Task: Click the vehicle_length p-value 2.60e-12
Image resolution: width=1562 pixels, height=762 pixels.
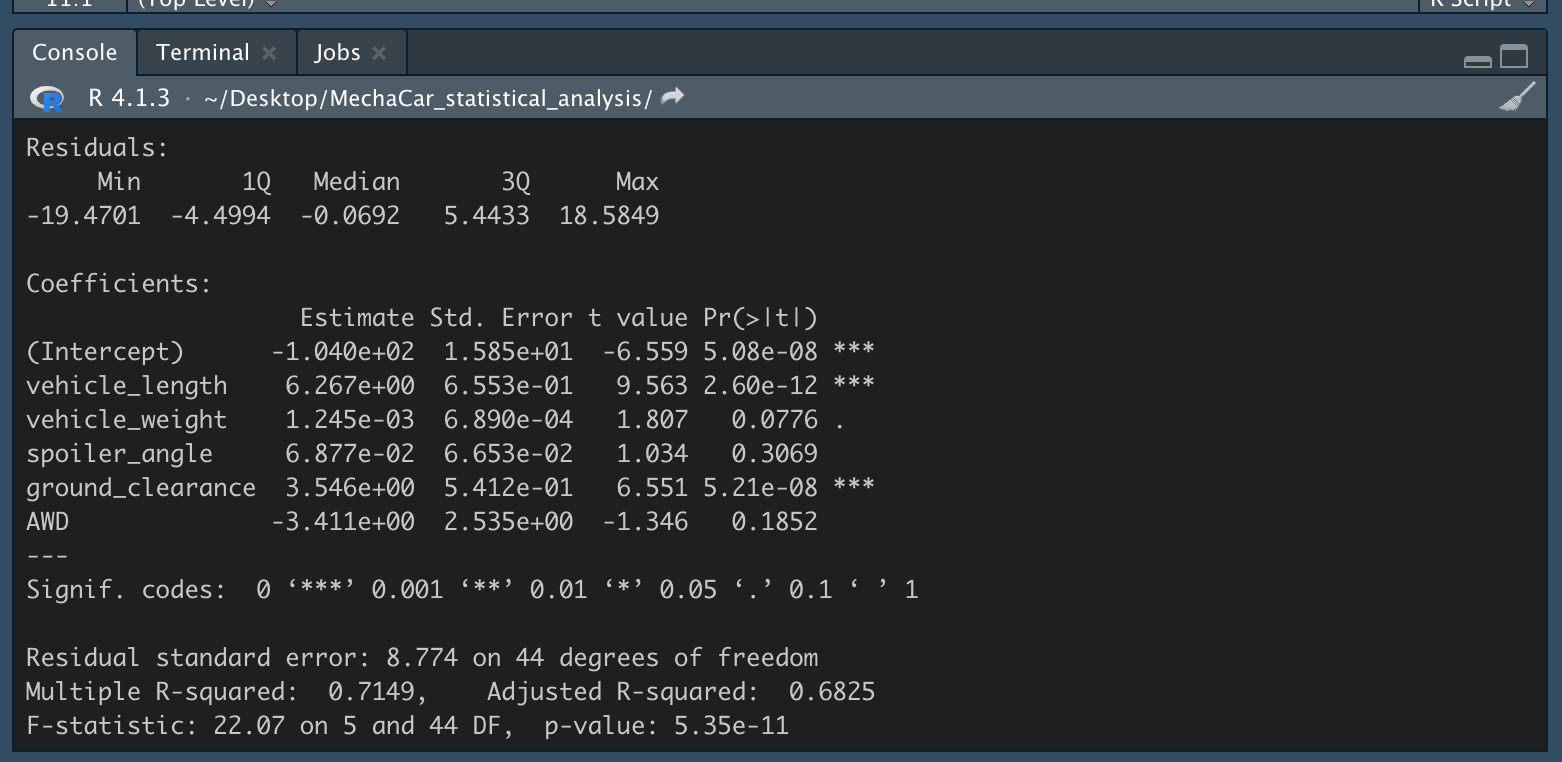Action: 760,386
